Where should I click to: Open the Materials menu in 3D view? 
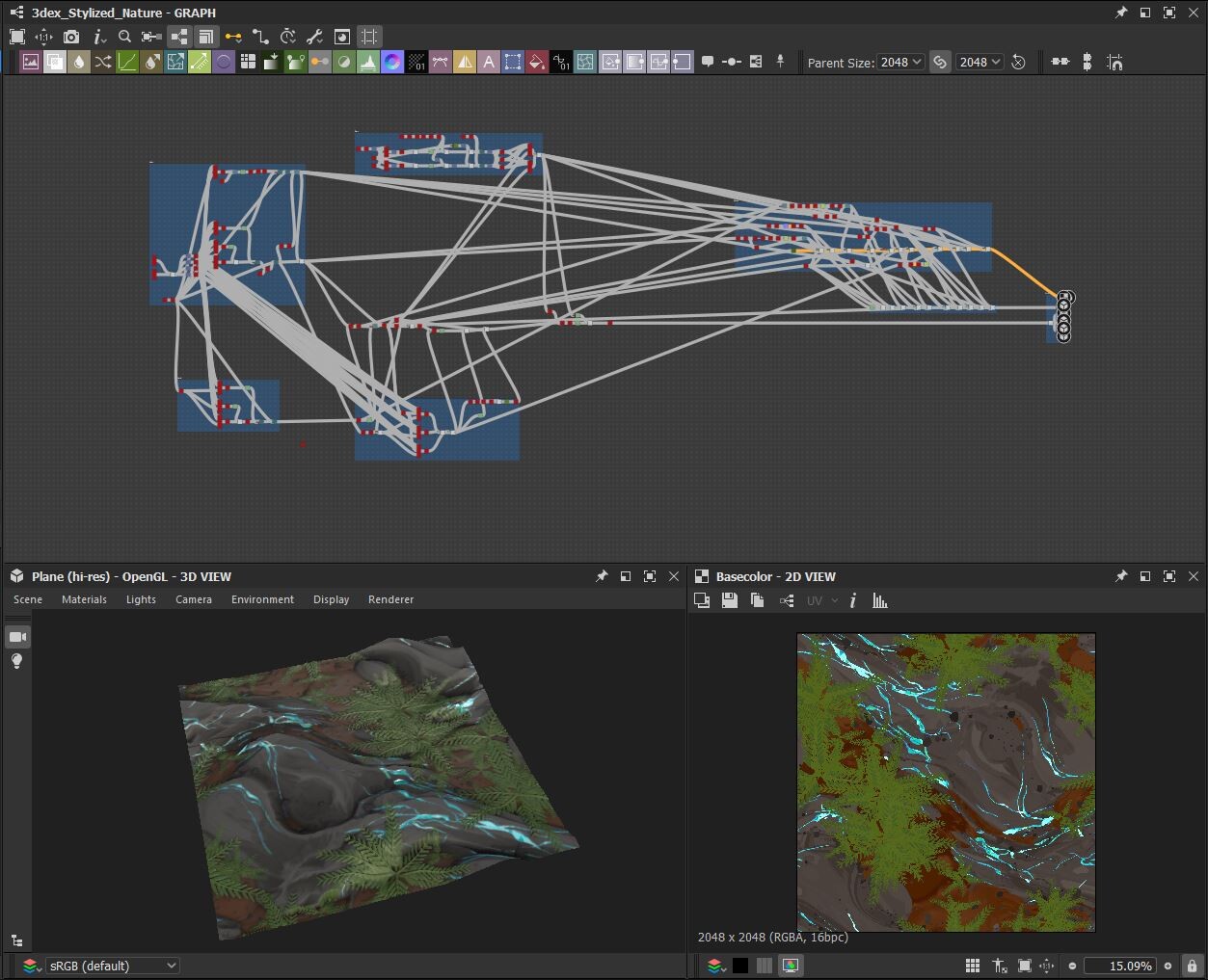pos(84,599)
